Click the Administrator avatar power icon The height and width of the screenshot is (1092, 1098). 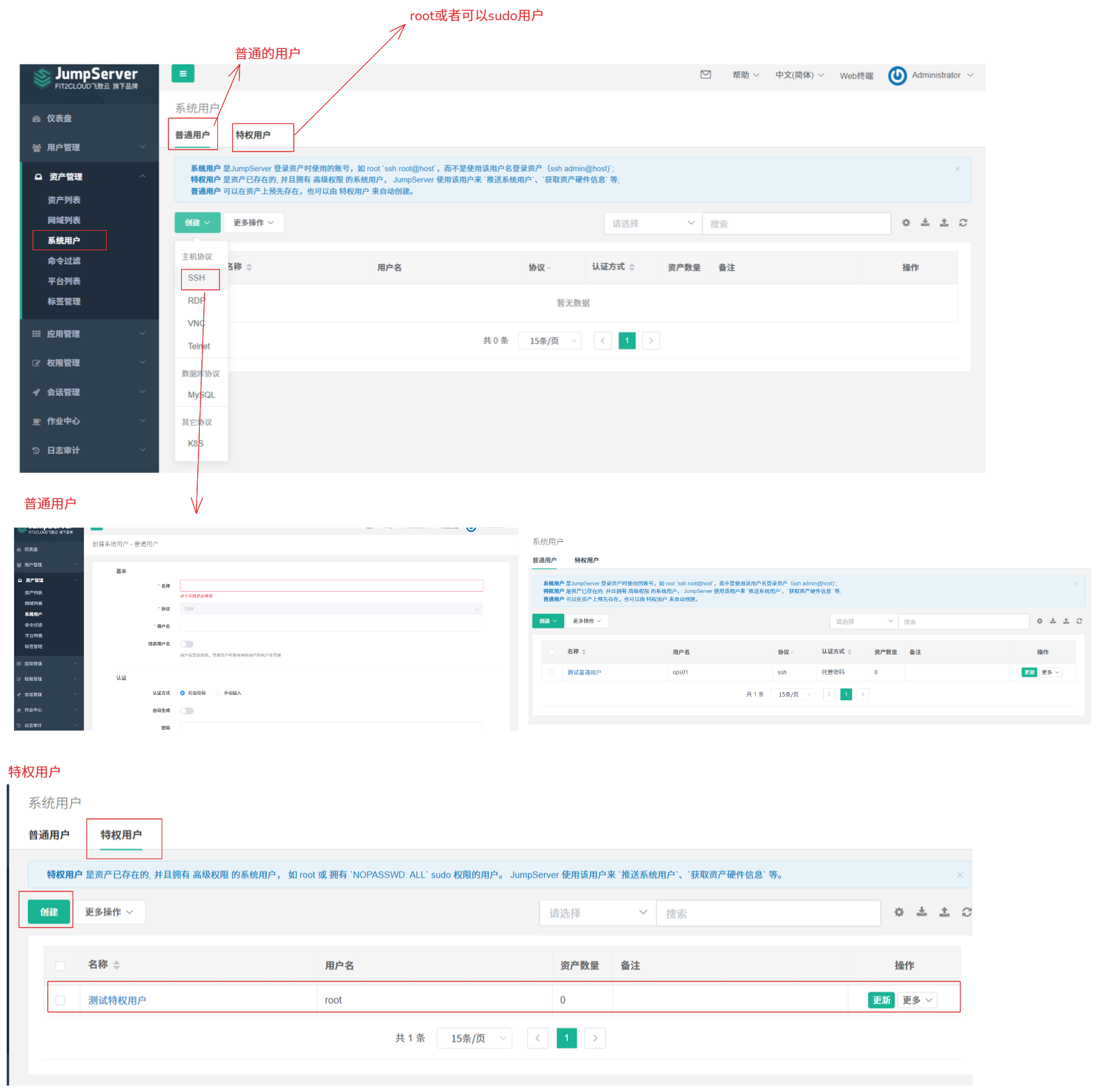tap(897, 76)
